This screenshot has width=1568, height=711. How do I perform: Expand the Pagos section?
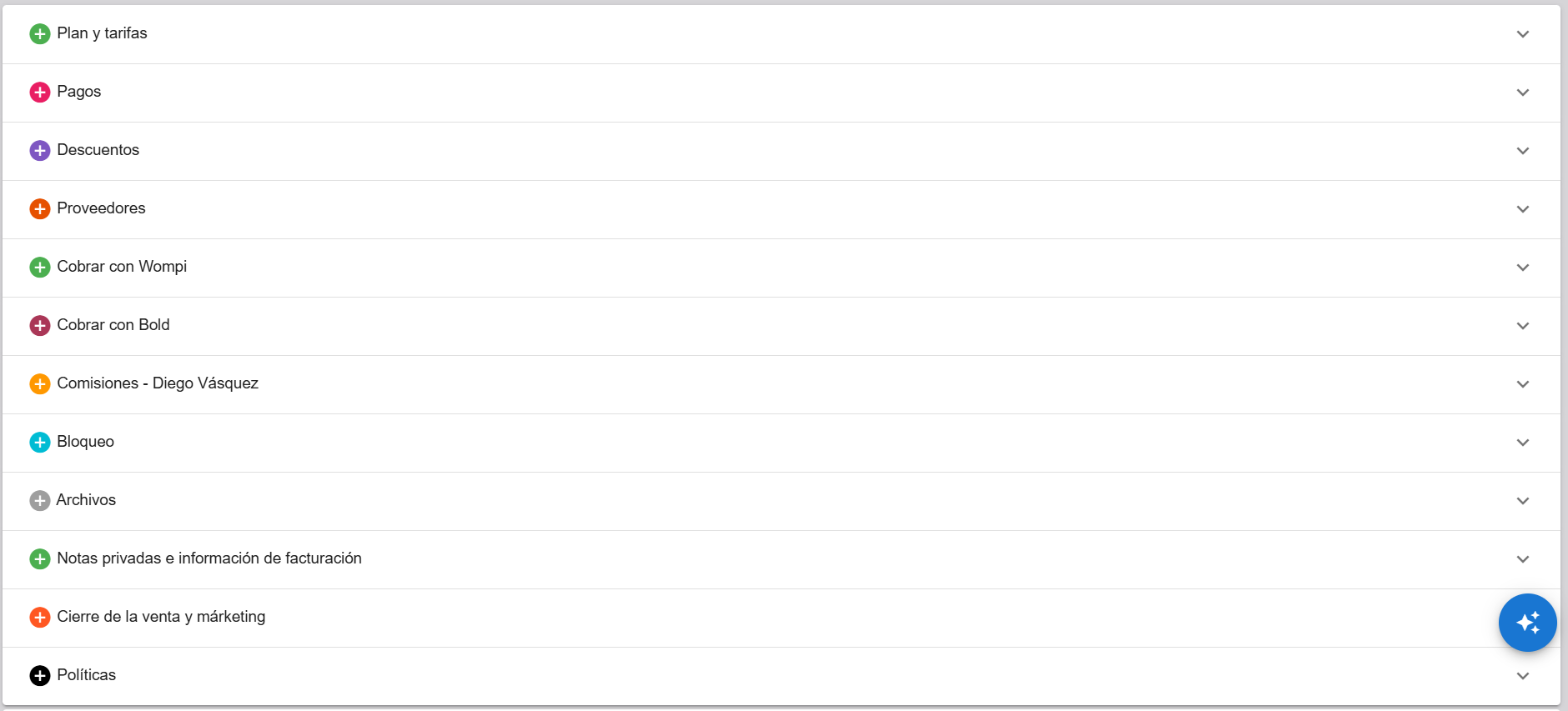(1523, 93)
